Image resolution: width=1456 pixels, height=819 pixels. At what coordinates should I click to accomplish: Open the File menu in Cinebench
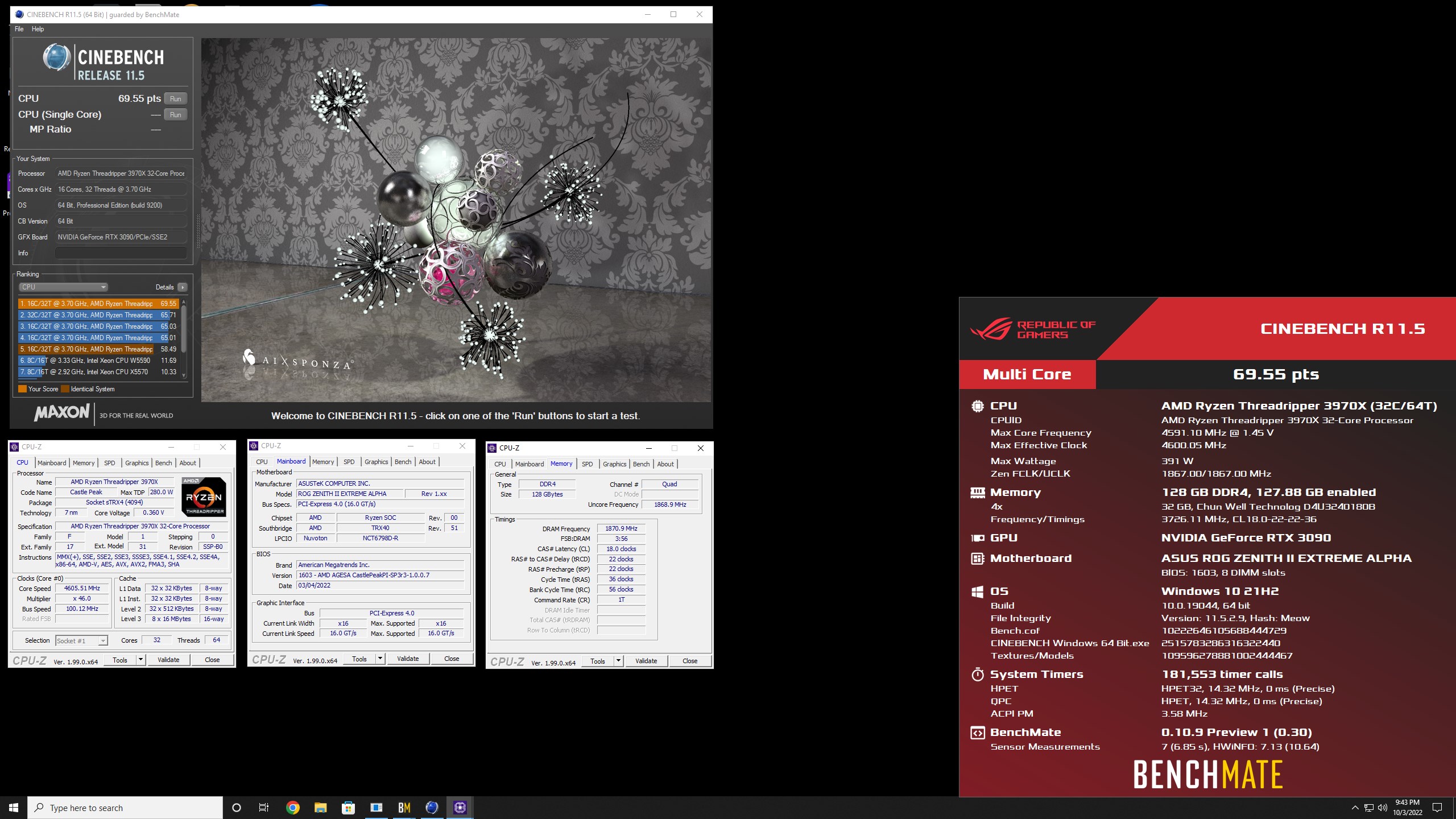(19, 29)
